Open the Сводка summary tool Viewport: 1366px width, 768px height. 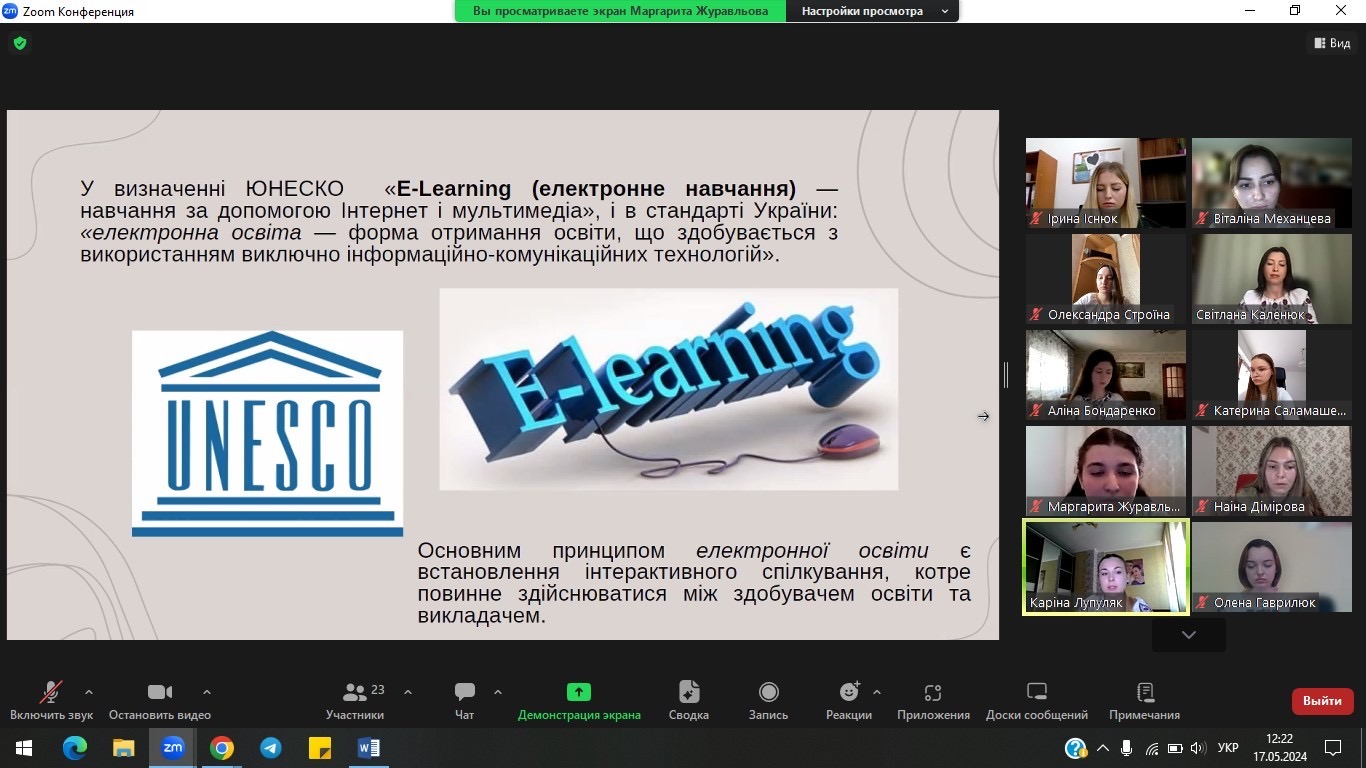click(x=689, y=701)
